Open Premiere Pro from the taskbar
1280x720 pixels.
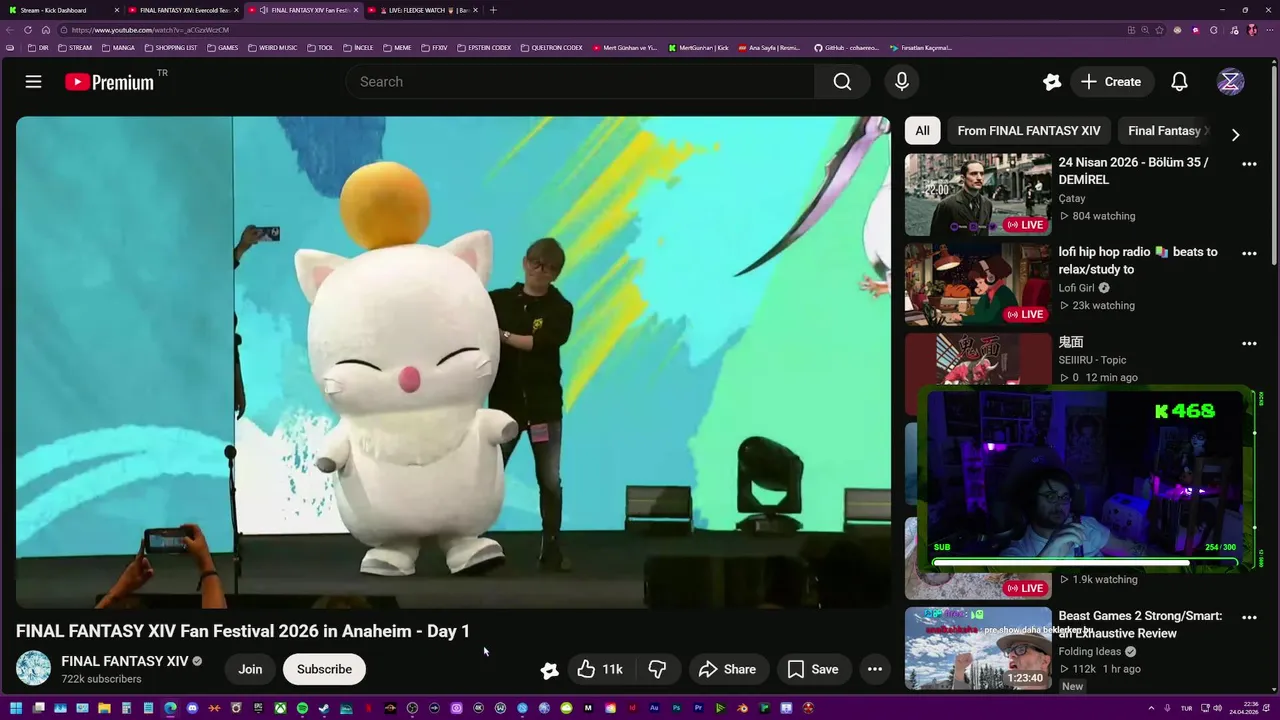698,708
